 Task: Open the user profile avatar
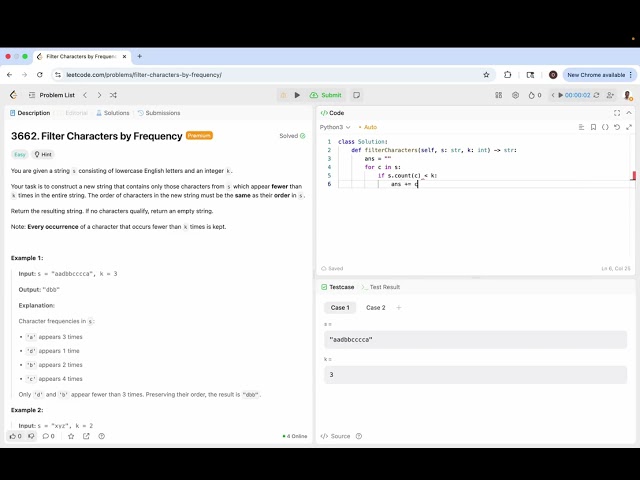628,96
